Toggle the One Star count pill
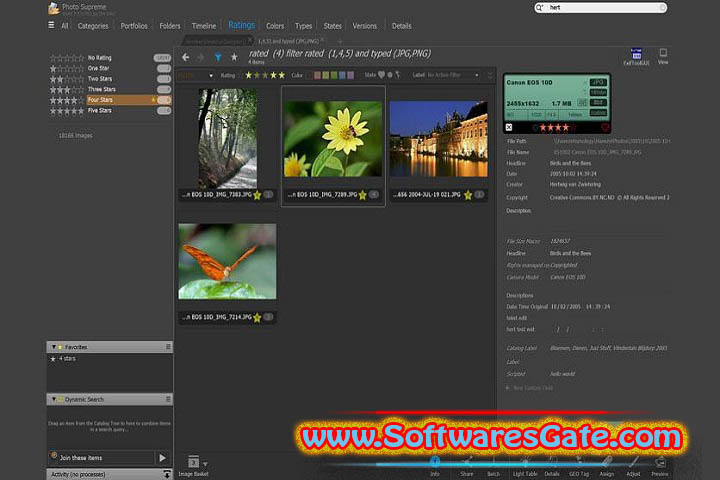 [x=164, y=68]
